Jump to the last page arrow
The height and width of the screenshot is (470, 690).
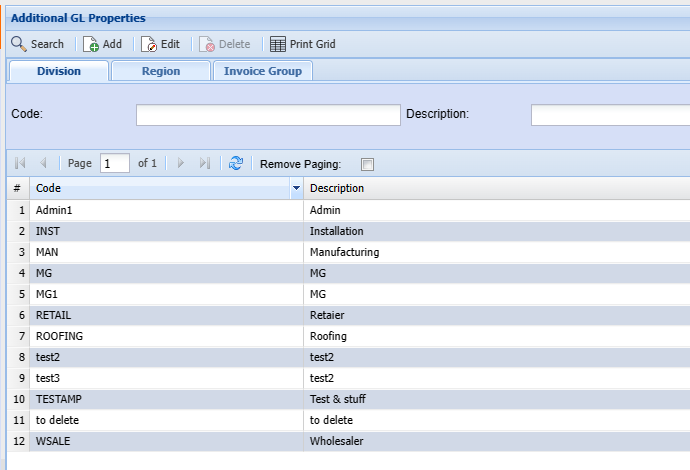coord(205,163)
